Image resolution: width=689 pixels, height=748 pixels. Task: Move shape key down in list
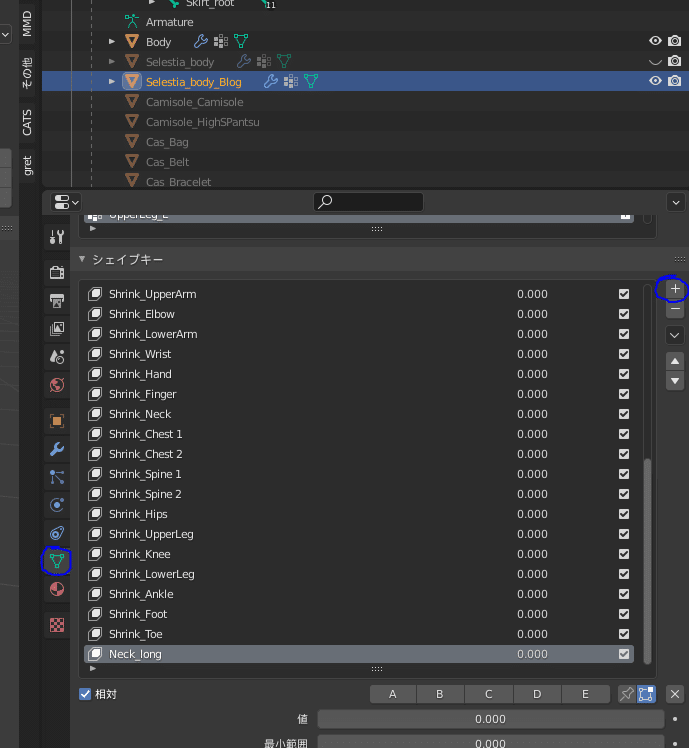pos(675,381)
